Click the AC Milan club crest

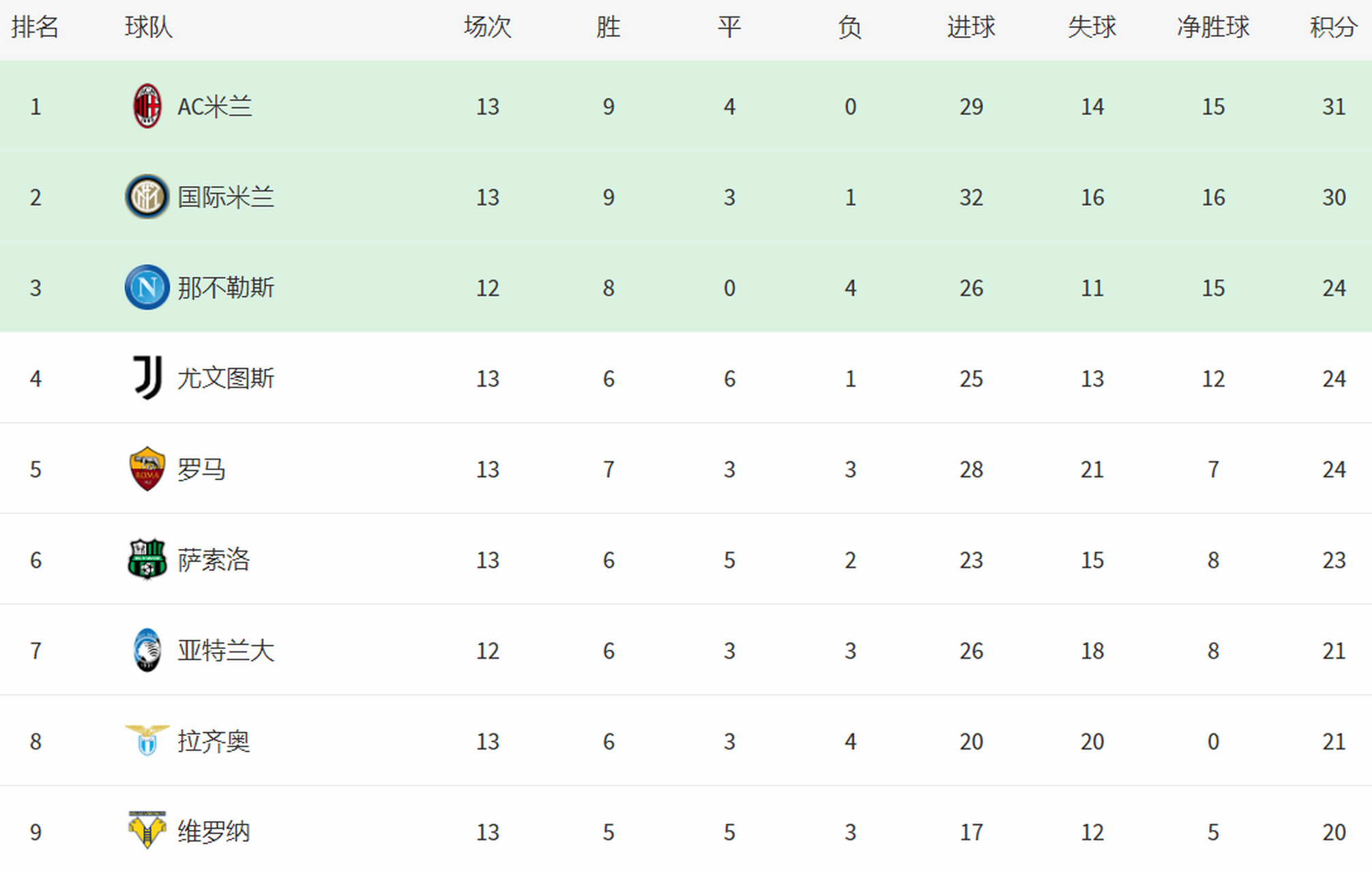click(147, 106)
